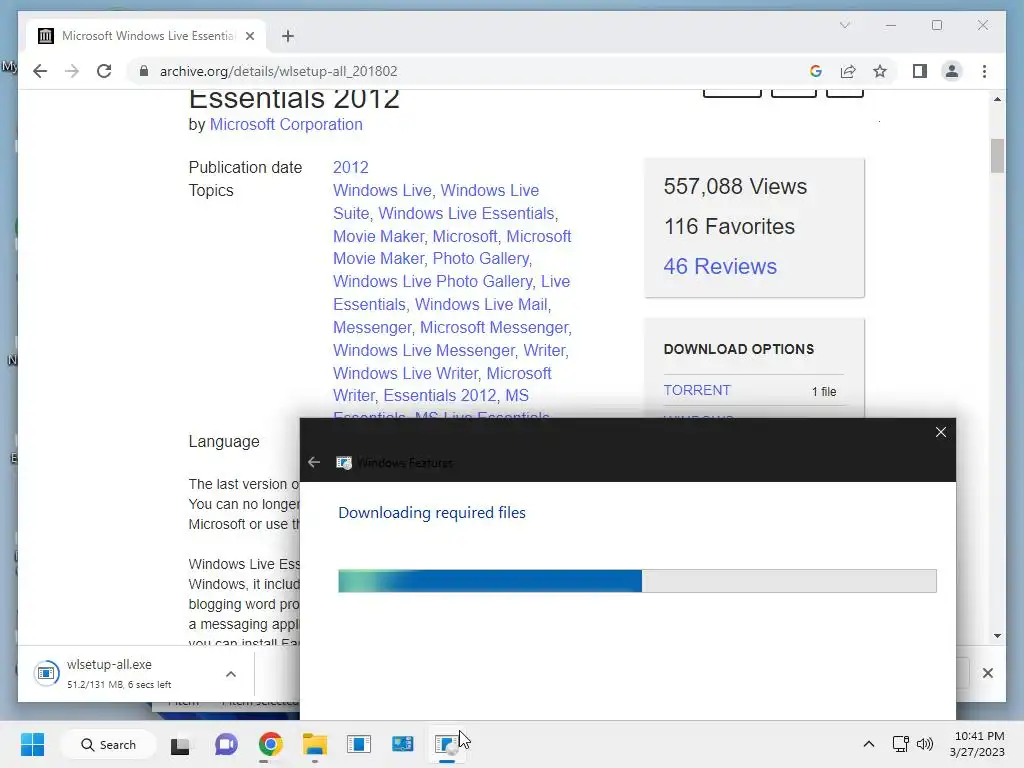Open the 46 Reviews link

click(720, 266)
